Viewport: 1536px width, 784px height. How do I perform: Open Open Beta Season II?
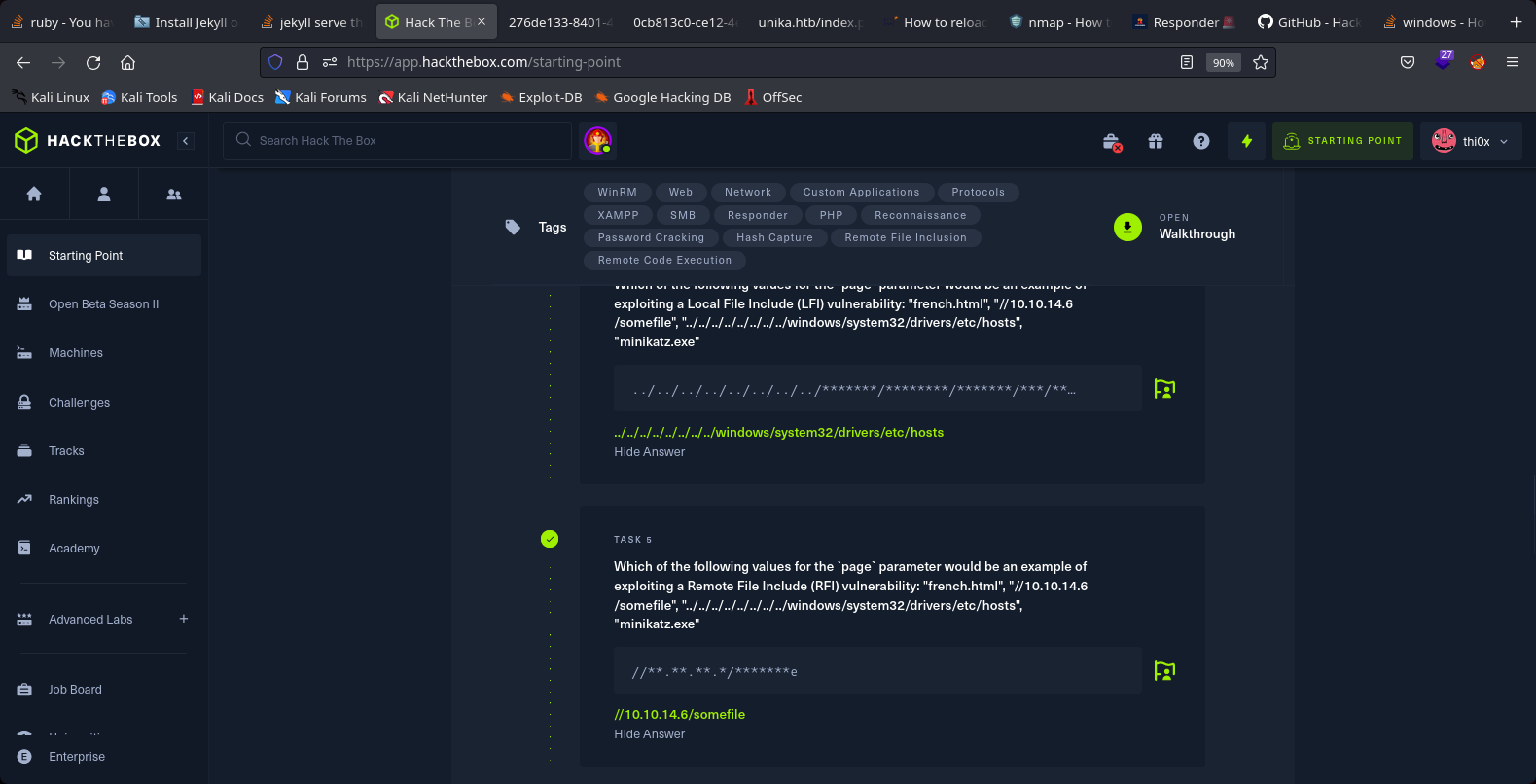[104, 303]
